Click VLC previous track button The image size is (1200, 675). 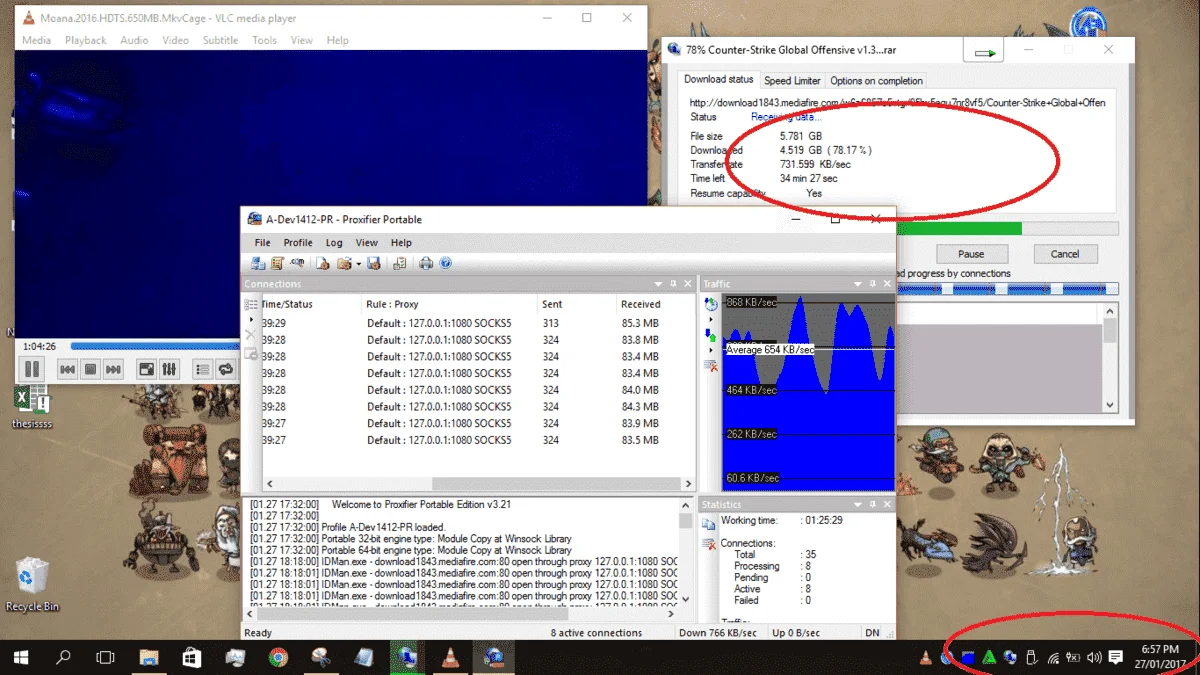click(67, 369)
